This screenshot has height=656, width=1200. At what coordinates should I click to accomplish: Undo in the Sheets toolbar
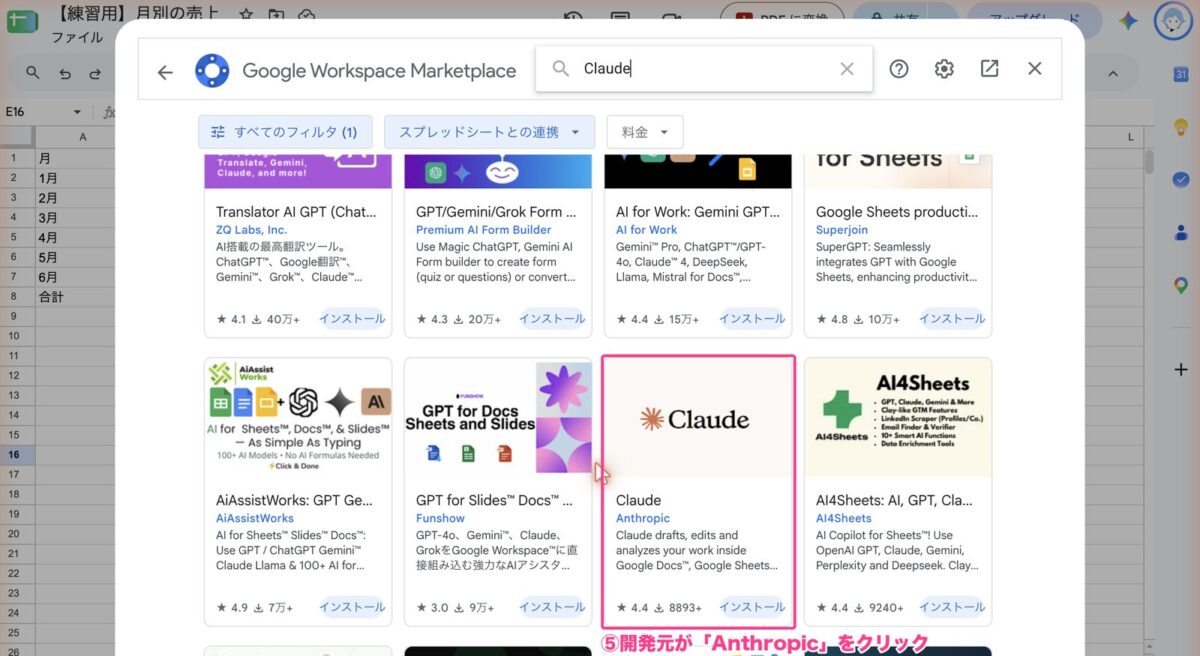[65, 73]
